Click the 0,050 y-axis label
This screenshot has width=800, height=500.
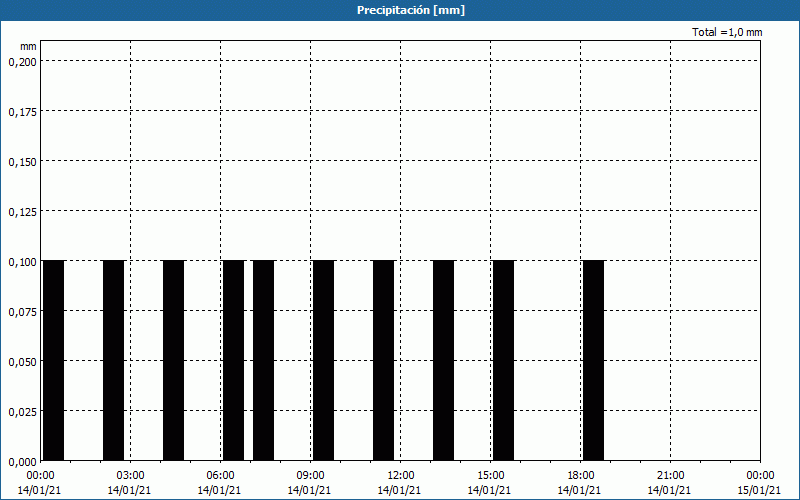[x=22, y=362]
